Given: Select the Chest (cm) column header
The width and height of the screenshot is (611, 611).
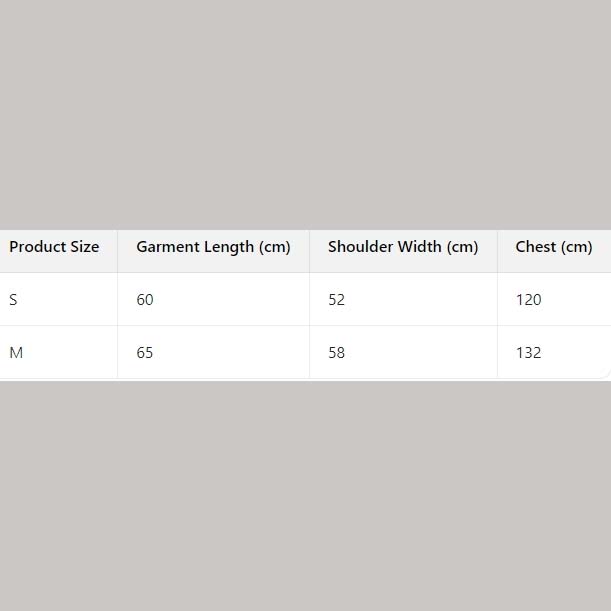Looking at the screenshot, I should (553, 247).
